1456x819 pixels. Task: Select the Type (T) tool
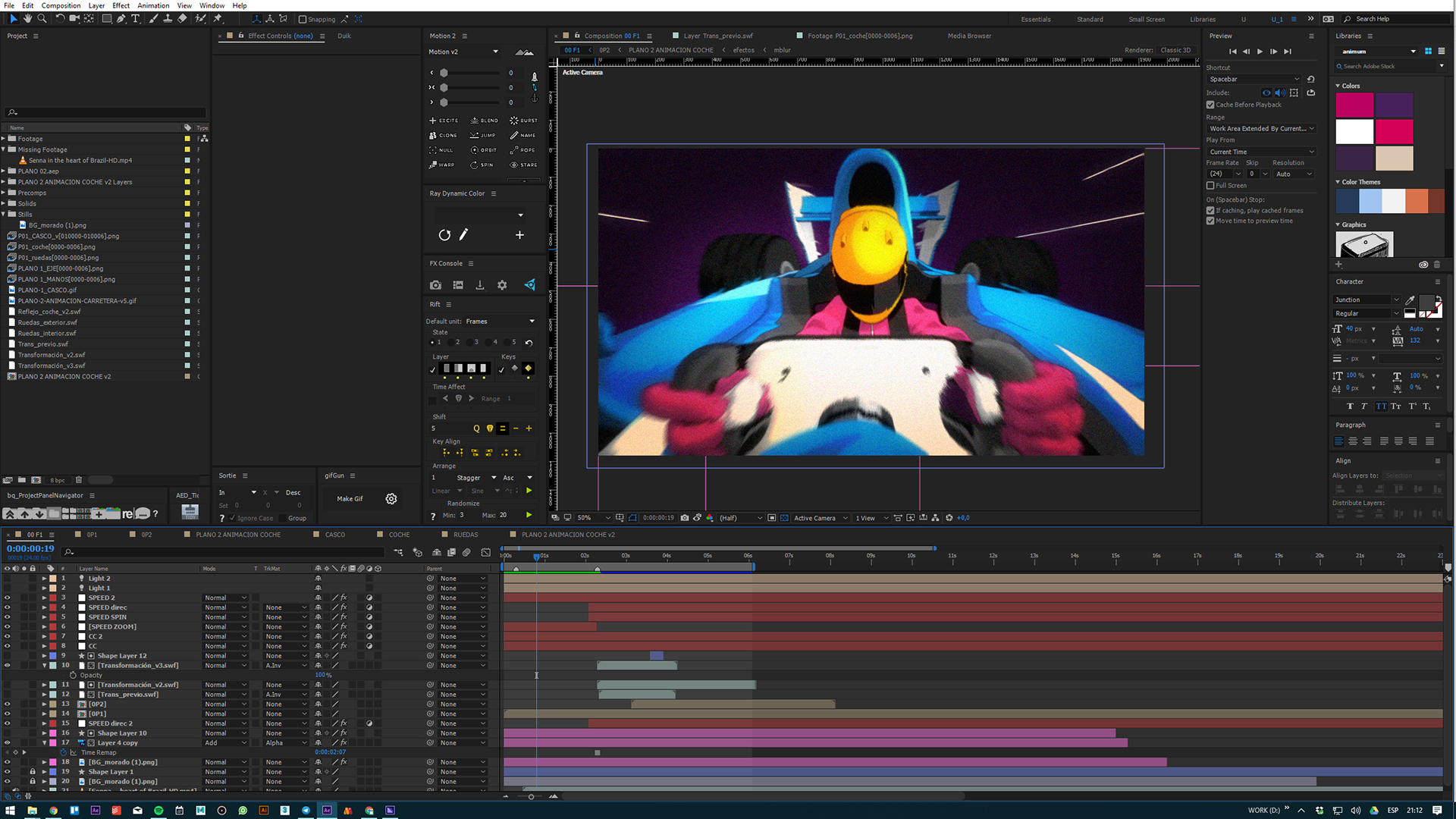pos(135,19)
